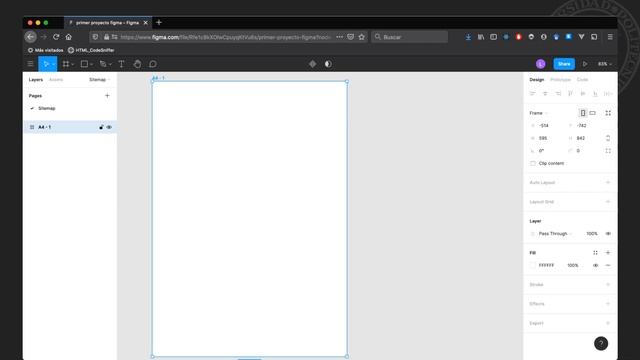This screenshot has width=640, height=360.
Task: Click Align top icon
Action: (570, 93)
